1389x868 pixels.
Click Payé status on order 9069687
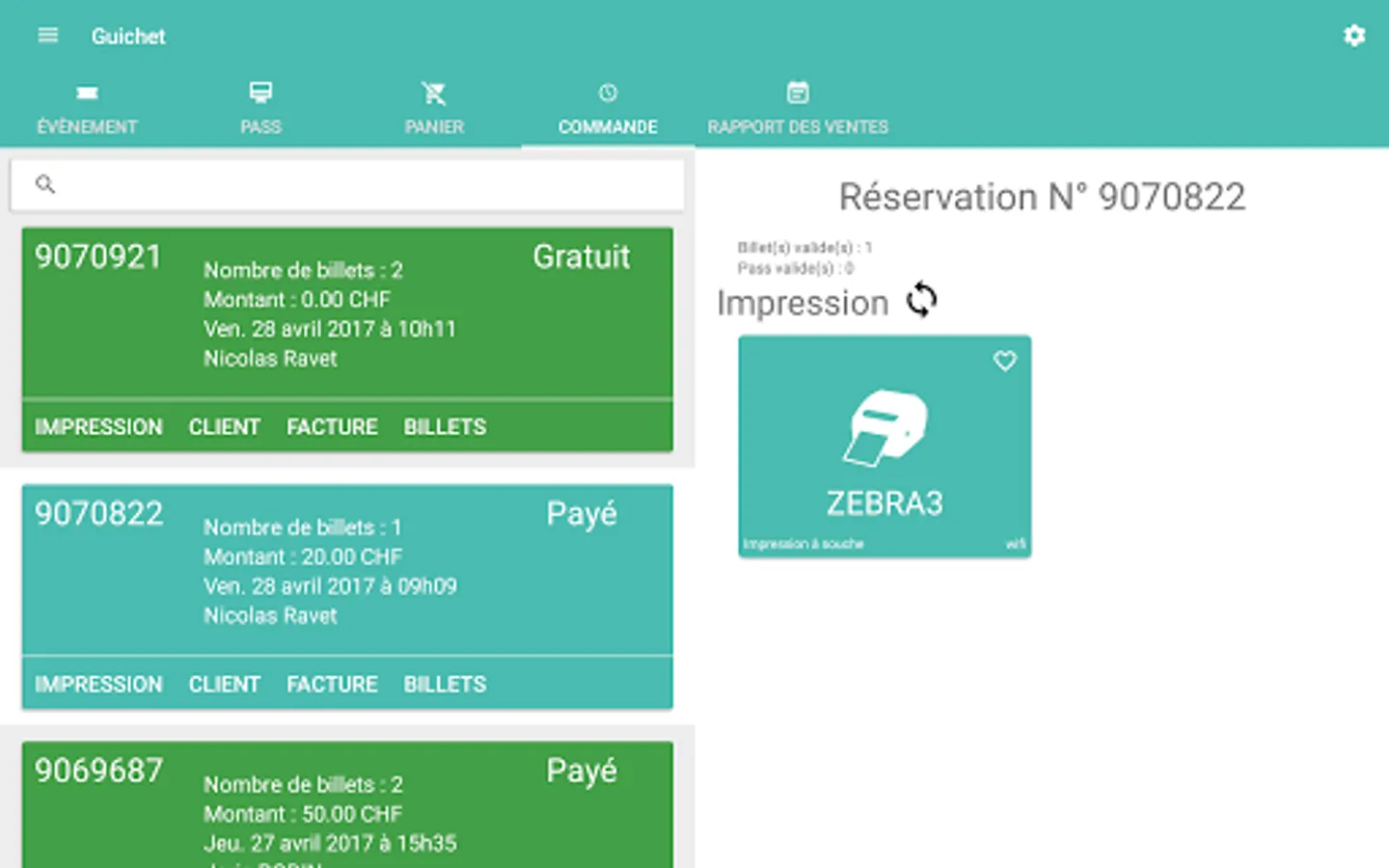[x=582, y=771]
